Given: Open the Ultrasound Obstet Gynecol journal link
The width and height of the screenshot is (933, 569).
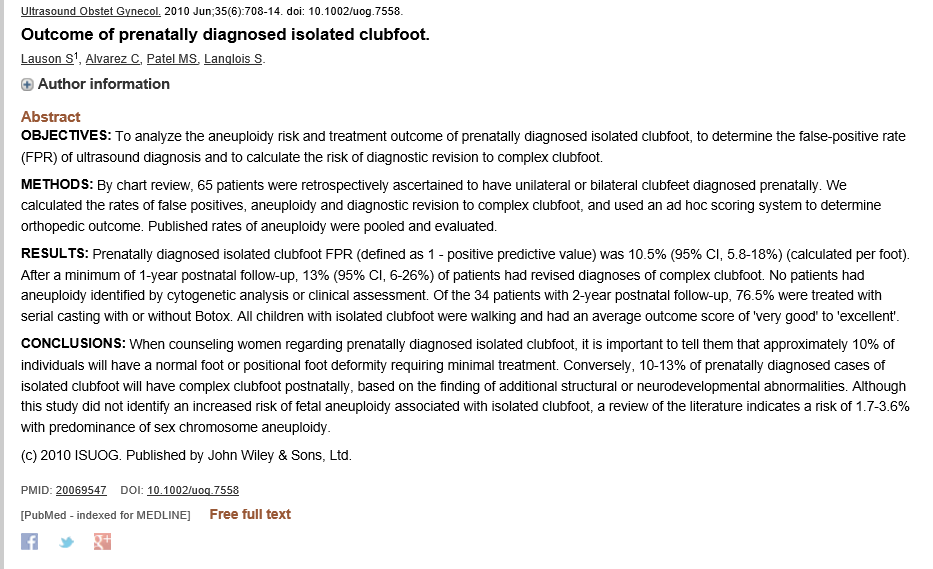Looking at the screenshot, I should pos(91,11).
